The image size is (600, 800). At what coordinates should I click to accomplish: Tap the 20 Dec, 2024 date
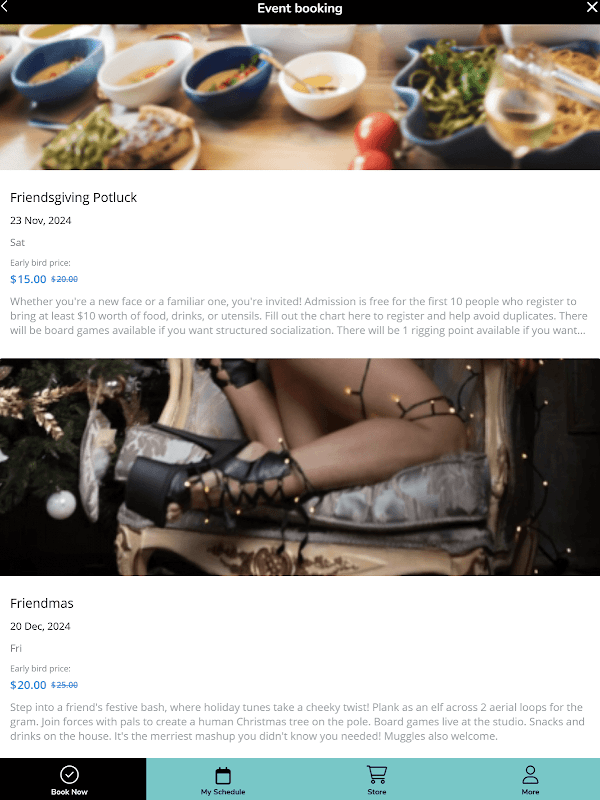point(40,626)
